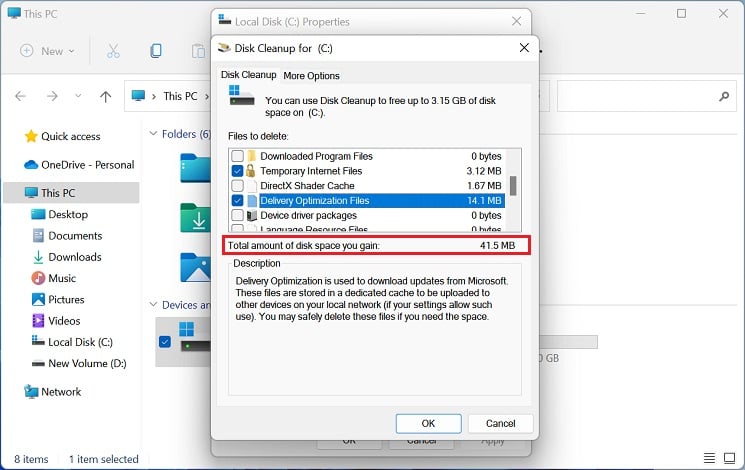Go up one folder level arrow

(105, 96)
